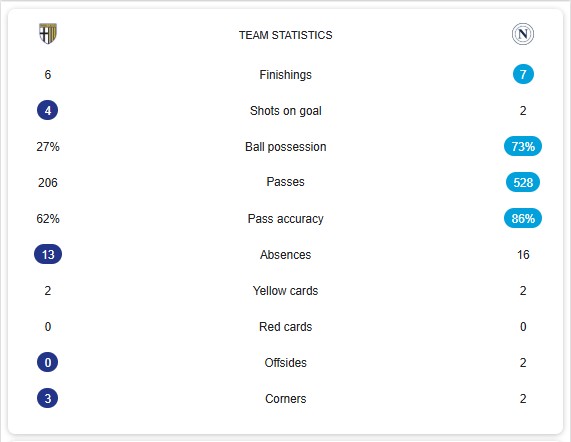Click Parma's highlighted Absences badge 13
The image size is (571, 442).
[x=48, y=254]
